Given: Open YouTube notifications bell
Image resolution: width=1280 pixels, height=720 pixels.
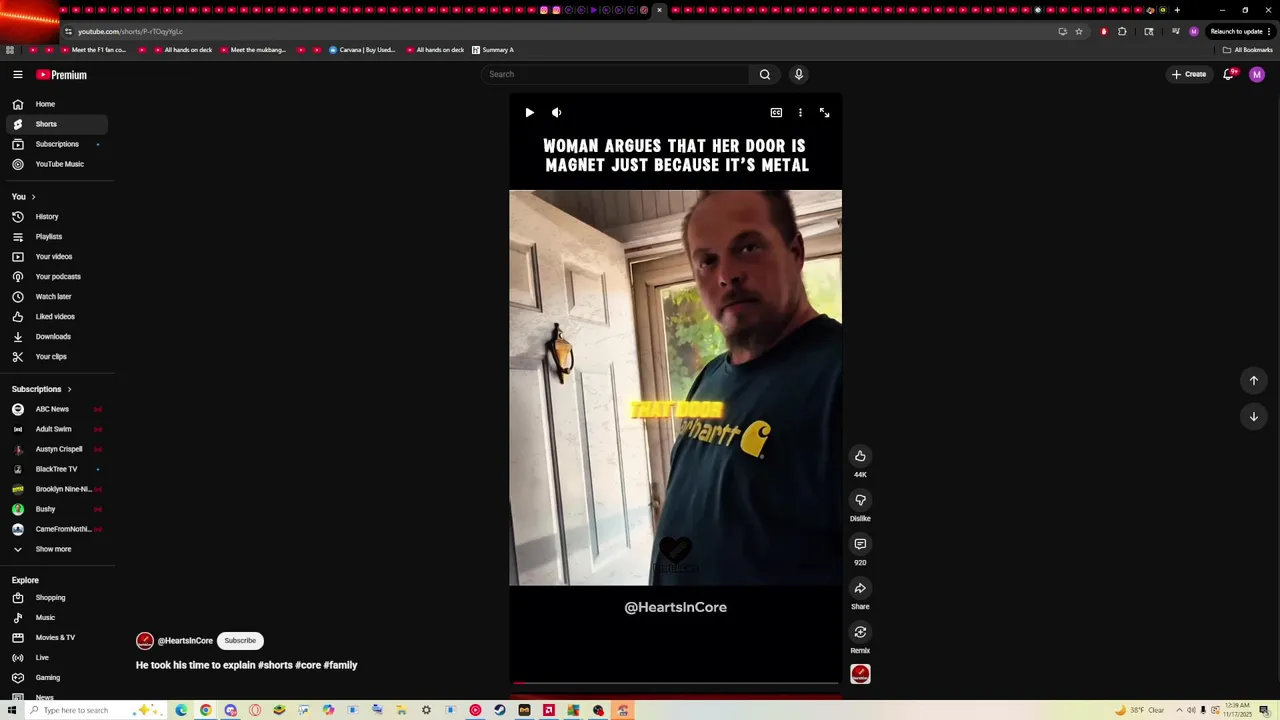Looking at the screenshot, I should tap(1229, 74).
